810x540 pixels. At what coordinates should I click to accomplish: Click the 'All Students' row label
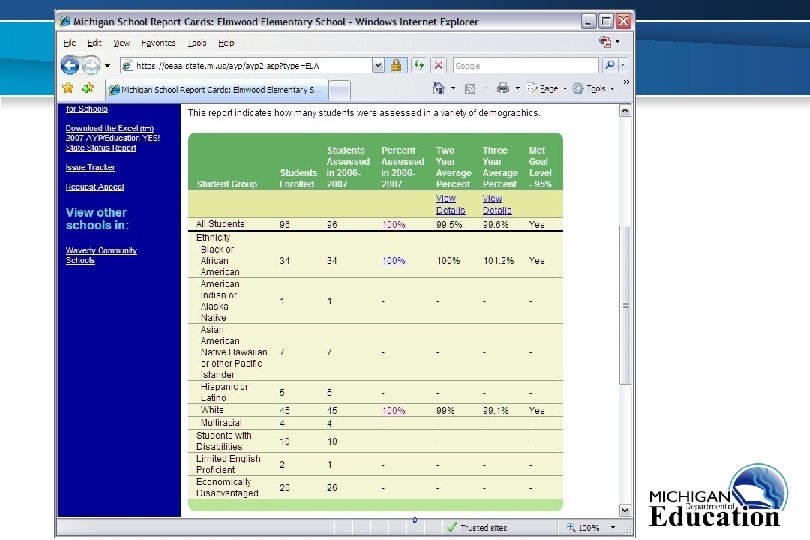220,224
